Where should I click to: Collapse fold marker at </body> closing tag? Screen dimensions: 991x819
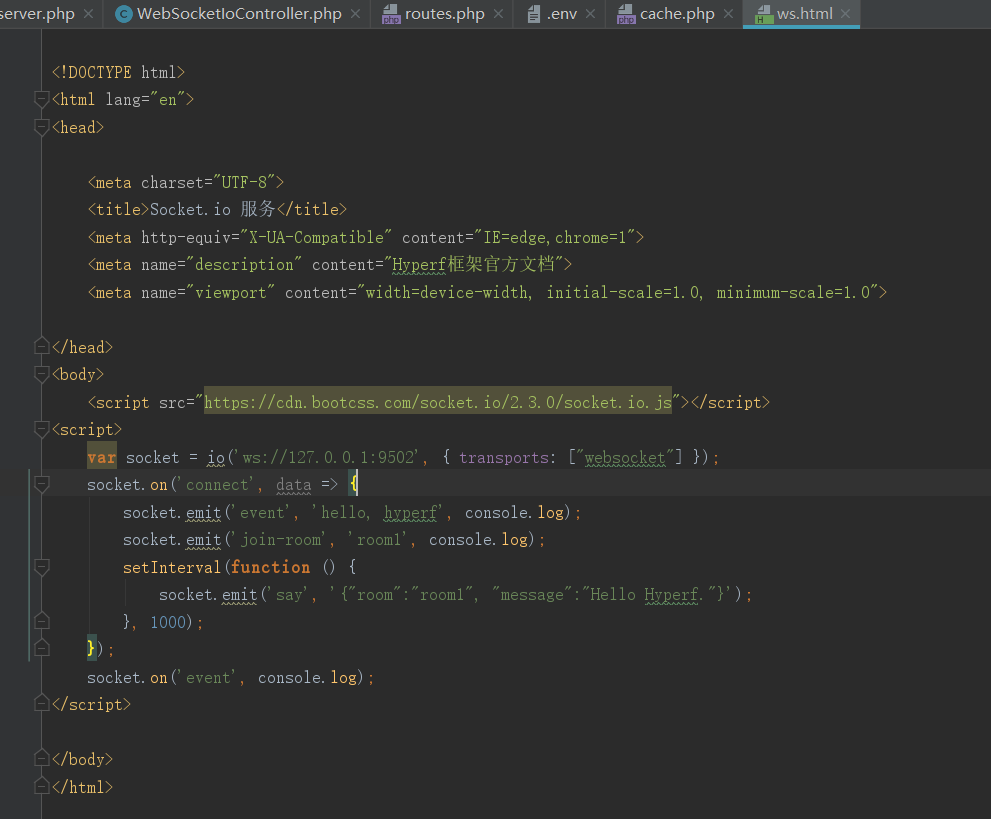[x=42, y=758]
